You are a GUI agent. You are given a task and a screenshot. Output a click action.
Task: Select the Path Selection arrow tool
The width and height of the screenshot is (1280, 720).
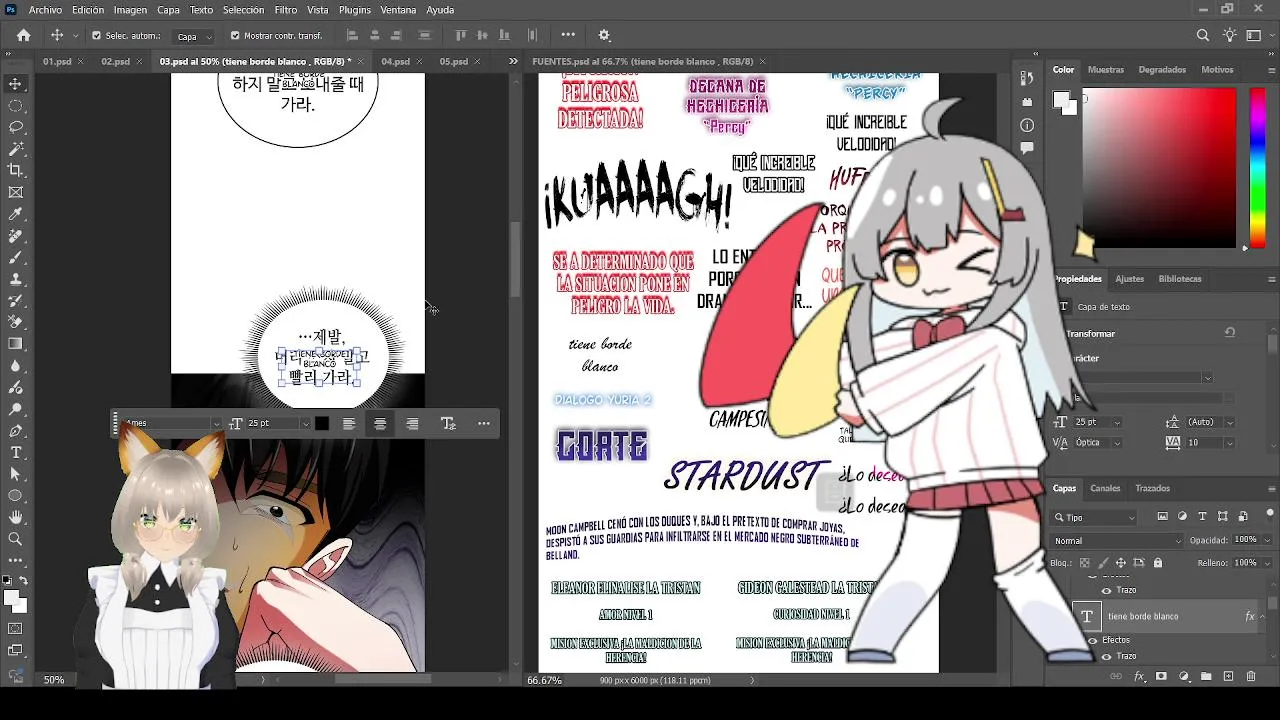[x=15, y=474]
